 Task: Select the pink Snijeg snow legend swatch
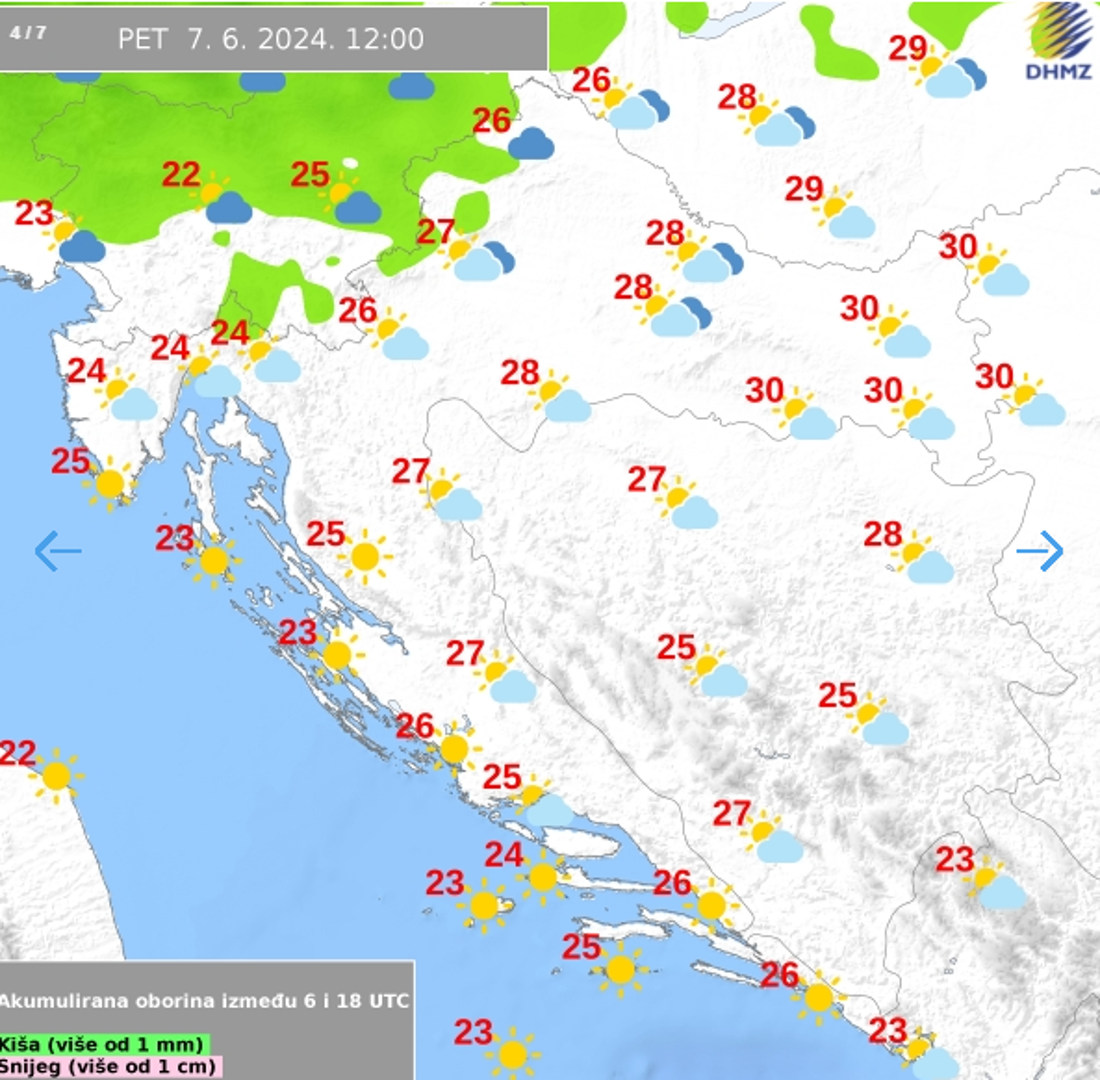pos(109,1067)
